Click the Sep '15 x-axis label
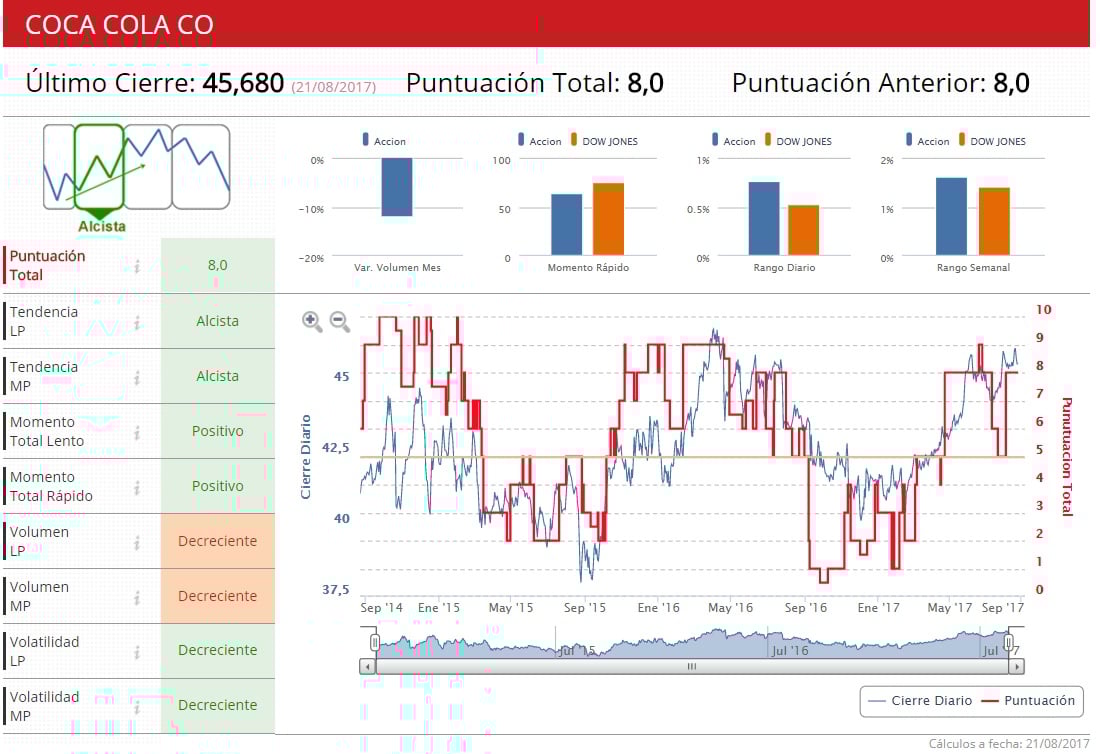 pyautogui.click(x=584, y=607)
